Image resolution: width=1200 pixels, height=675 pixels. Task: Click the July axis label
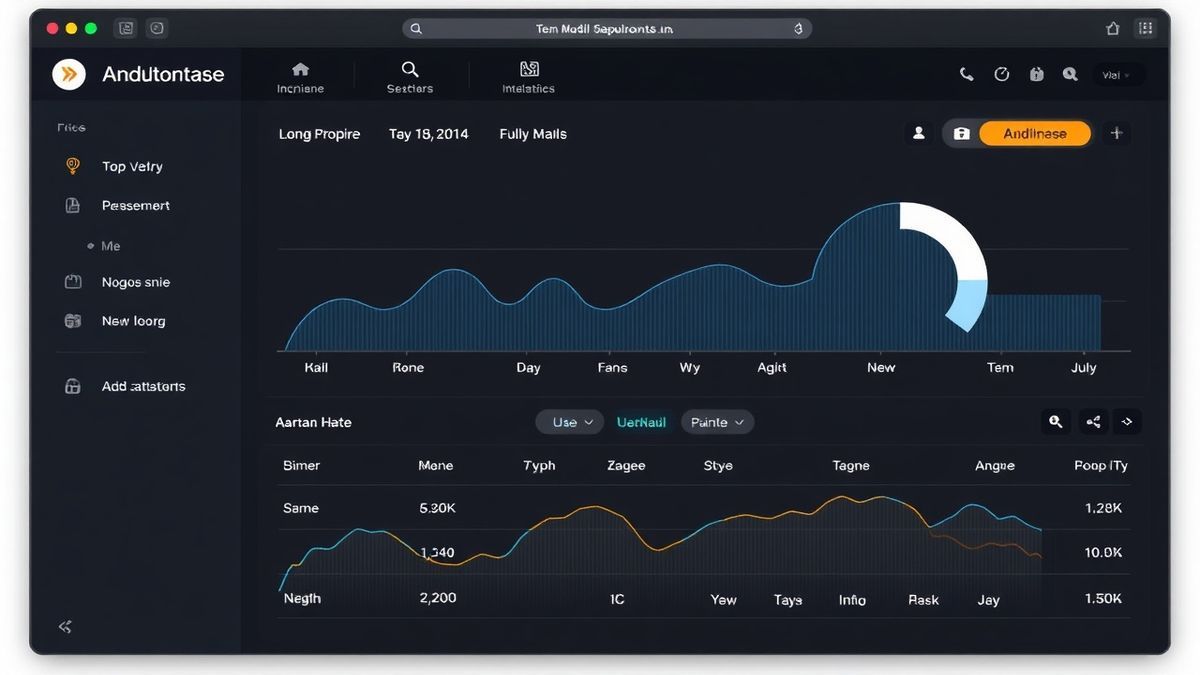point(1084,368)
